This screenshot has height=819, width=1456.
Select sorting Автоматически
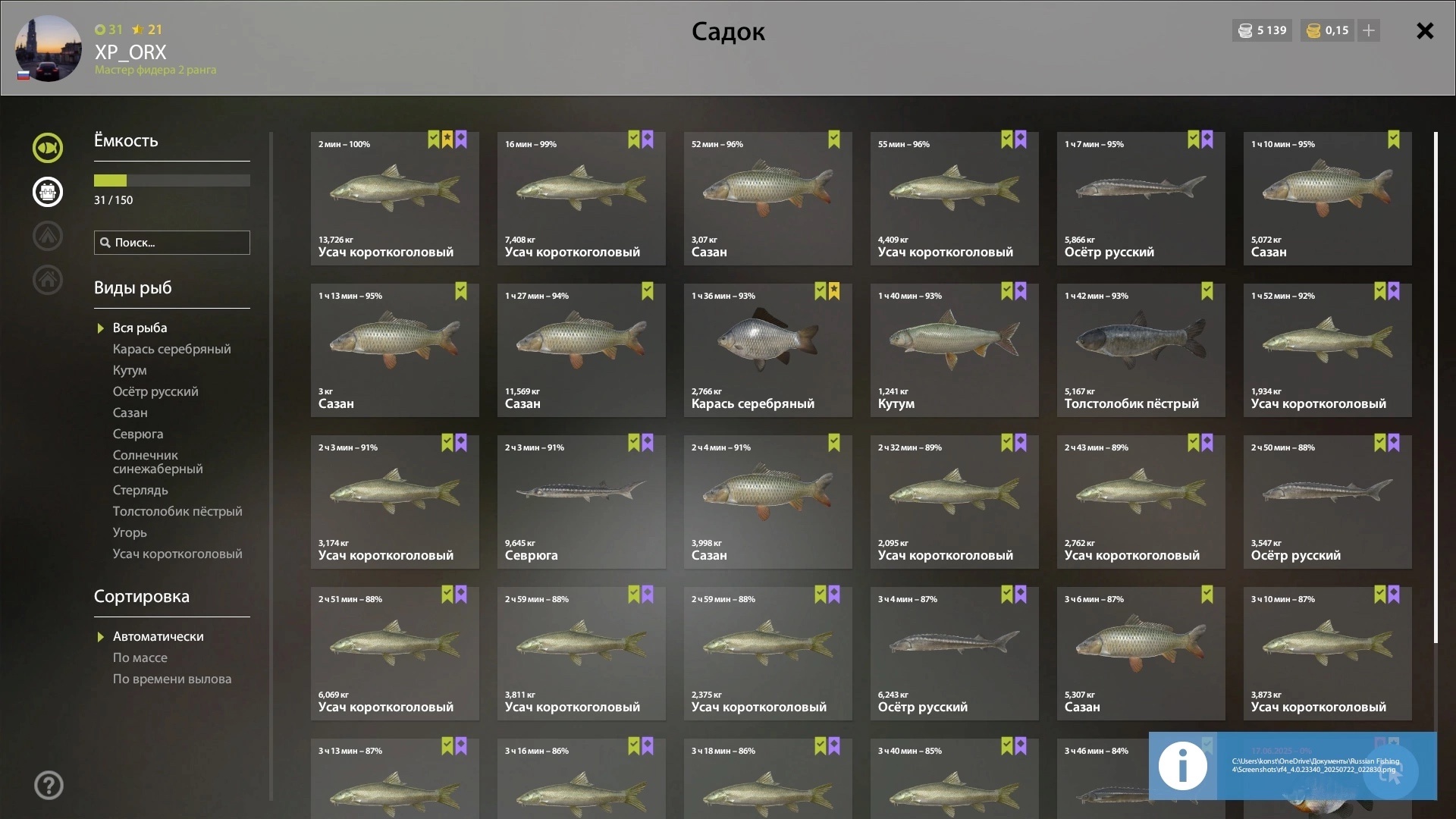158,636
